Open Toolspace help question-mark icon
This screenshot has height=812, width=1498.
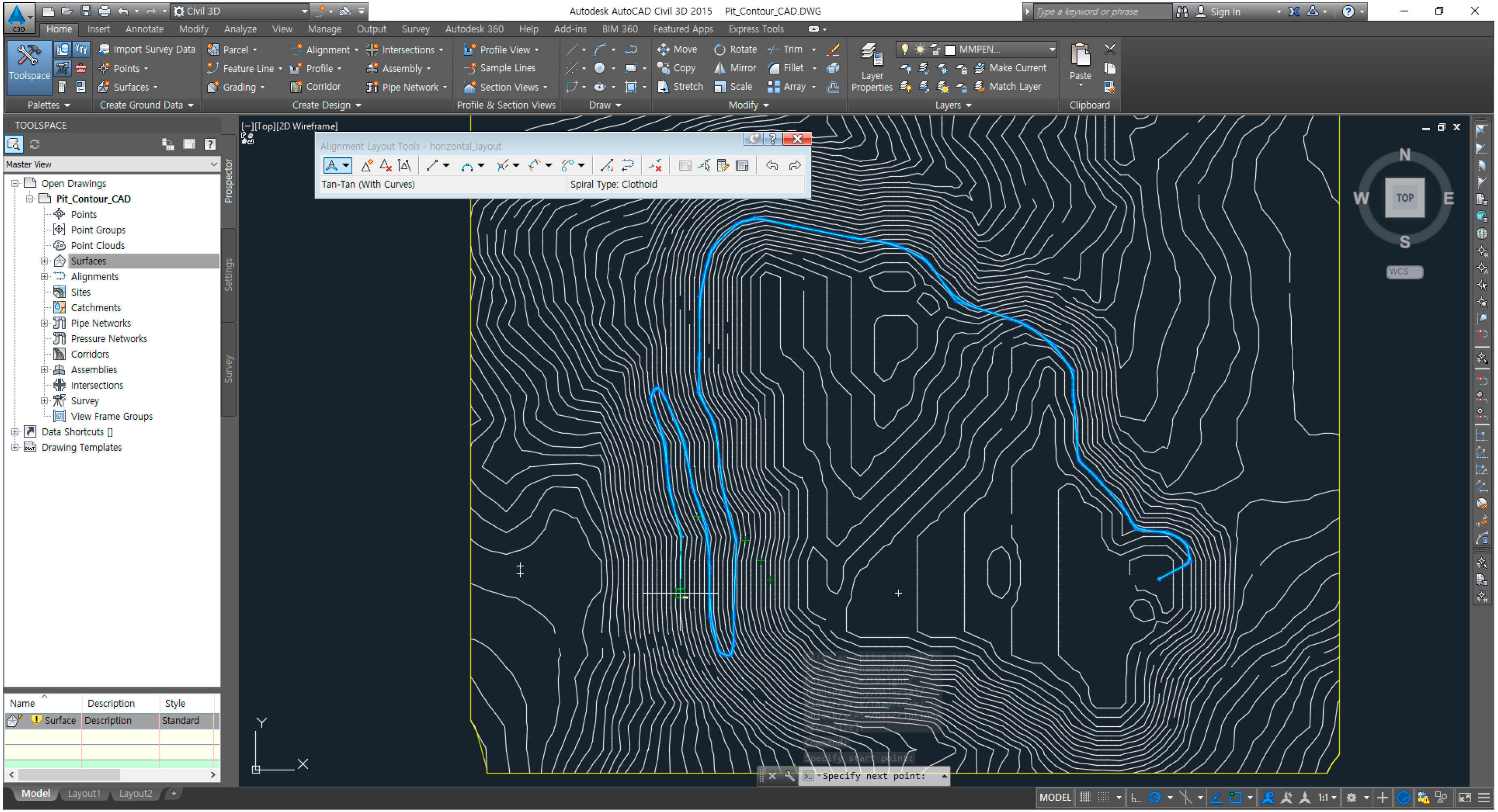click(x=210, y=144)
